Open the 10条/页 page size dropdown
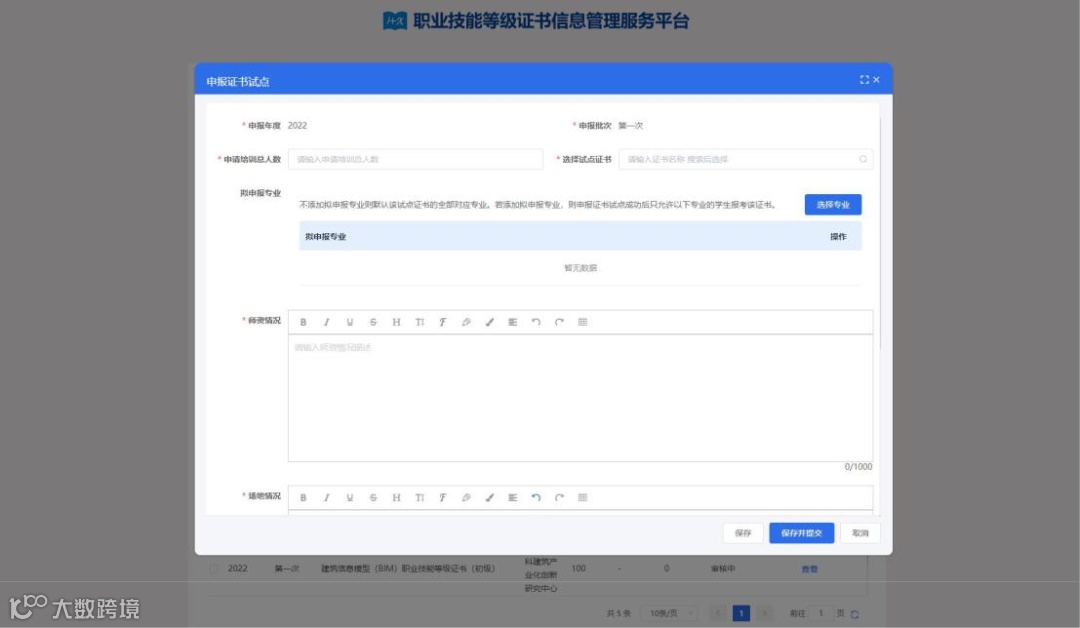The image size is (1080, 628). coord(670,613)
